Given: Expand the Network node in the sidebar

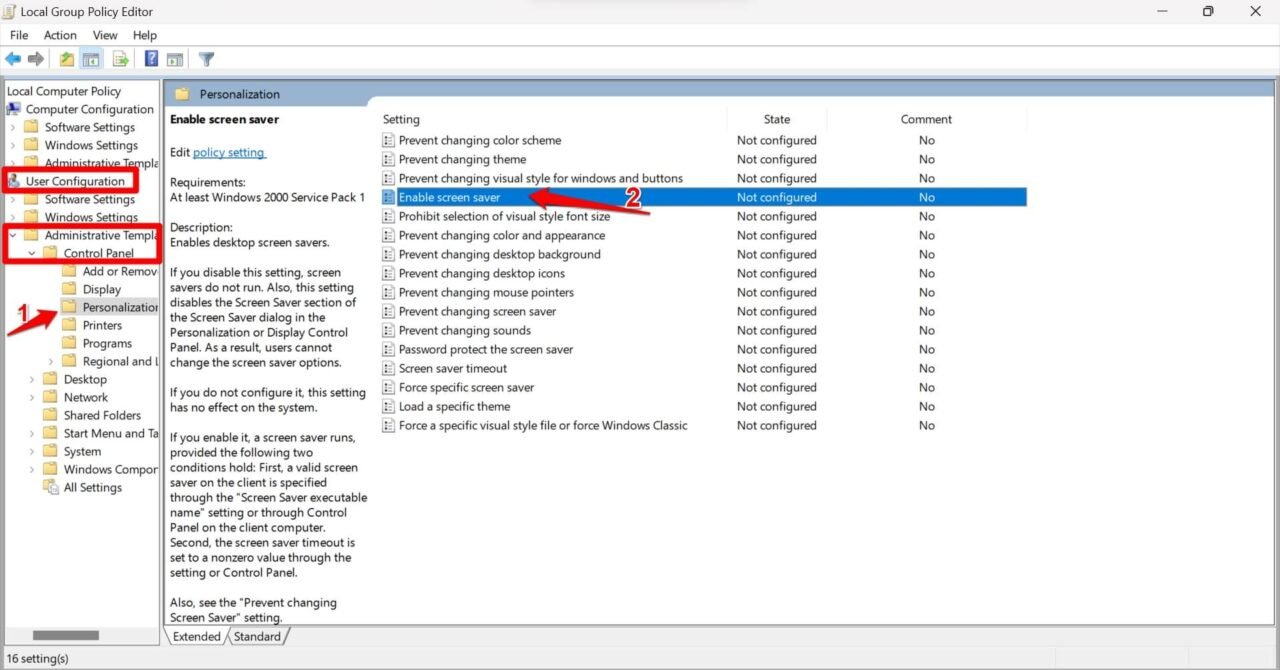Looking at the screenshot, I should point(33,397).
